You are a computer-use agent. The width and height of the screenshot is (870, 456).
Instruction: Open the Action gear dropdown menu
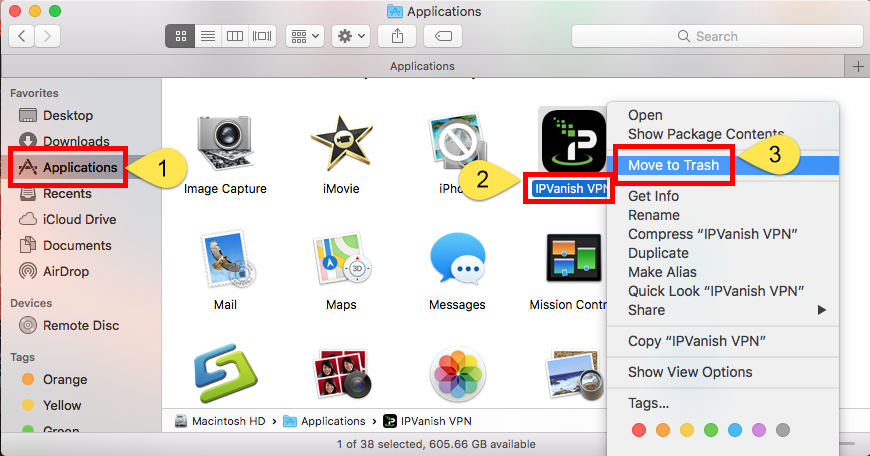[351, 36]
